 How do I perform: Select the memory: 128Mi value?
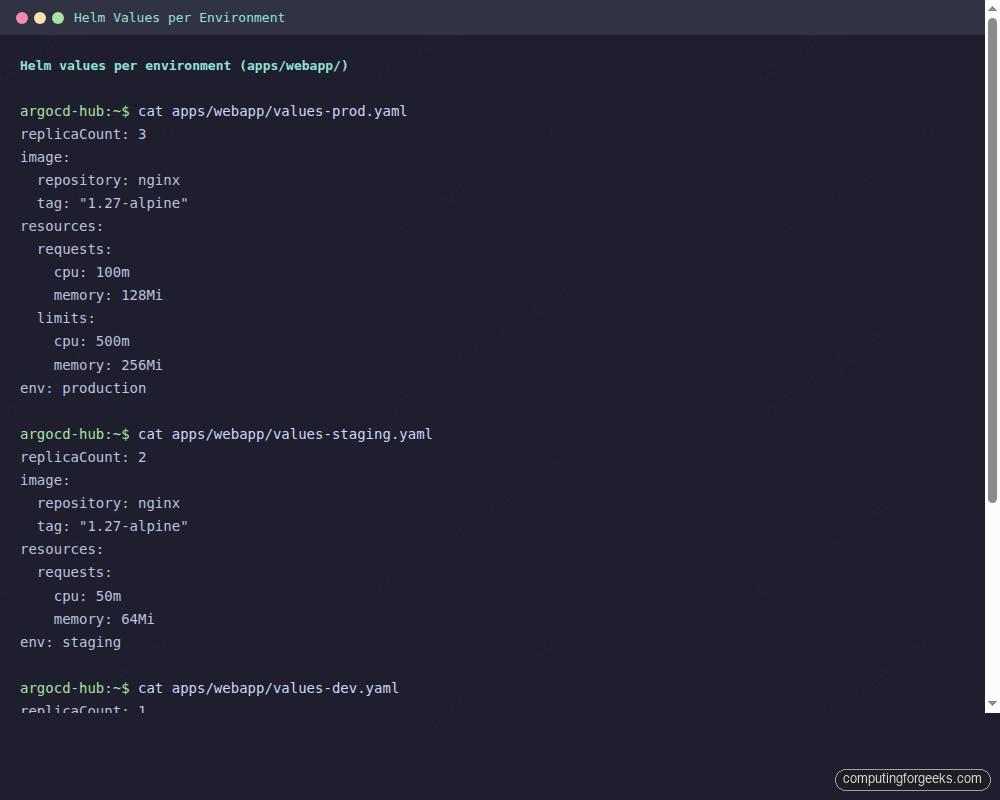pos(108,295)
